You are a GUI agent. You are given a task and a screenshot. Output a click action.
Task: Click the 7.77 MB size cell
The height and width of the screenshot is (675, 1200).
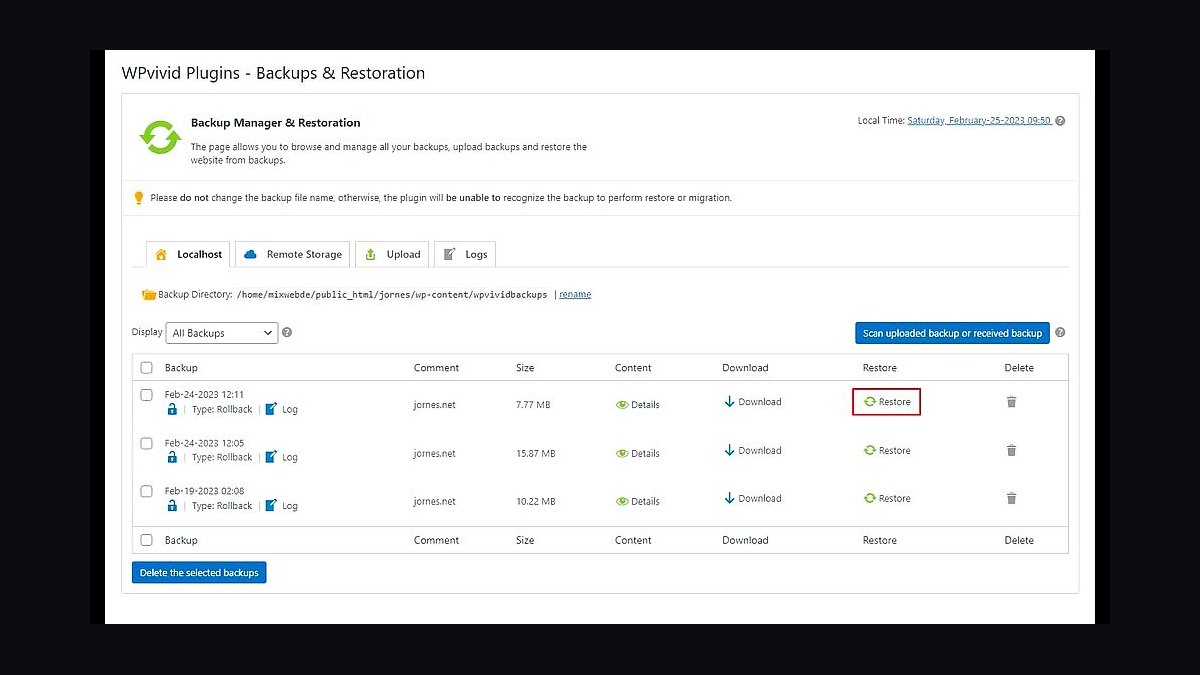tap(533, 405)
